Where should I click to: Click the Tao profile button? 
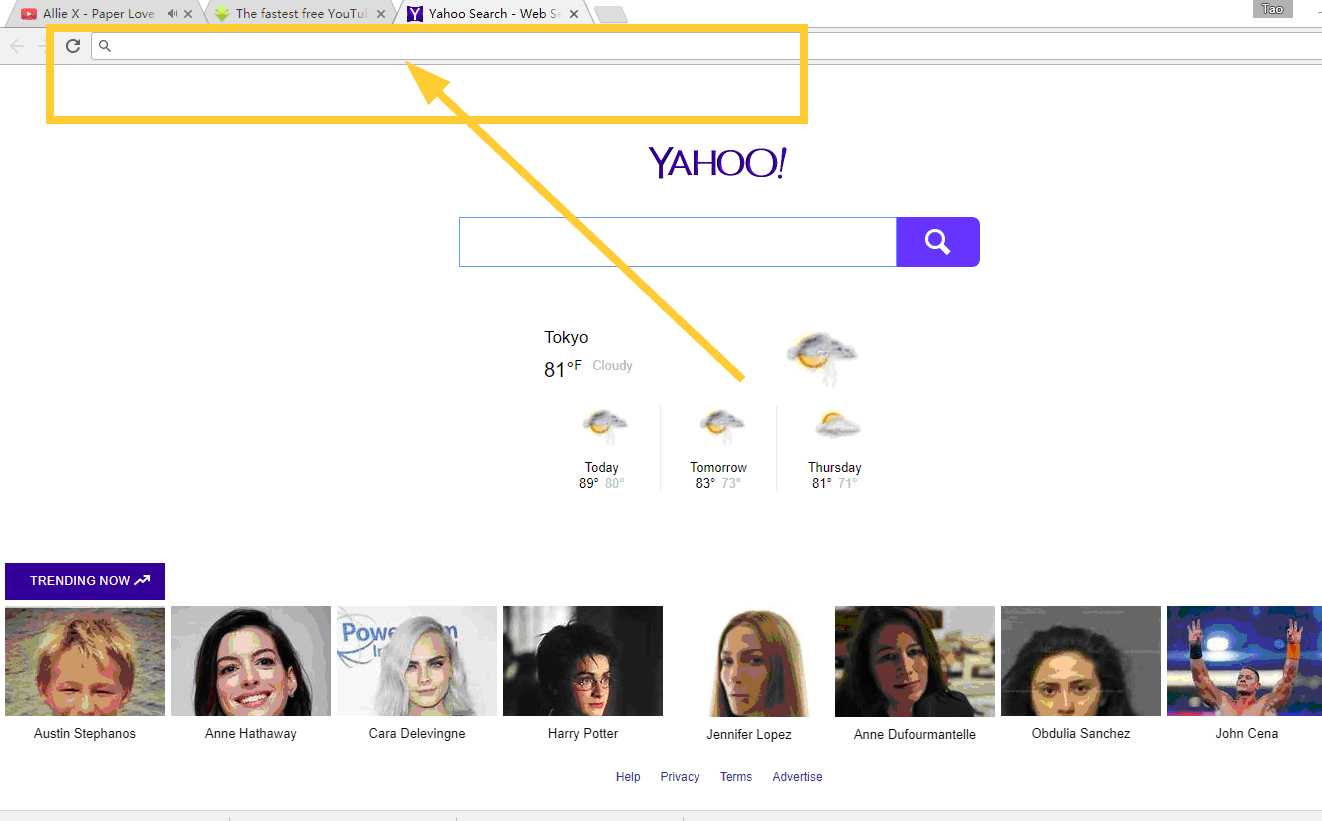1272,9
